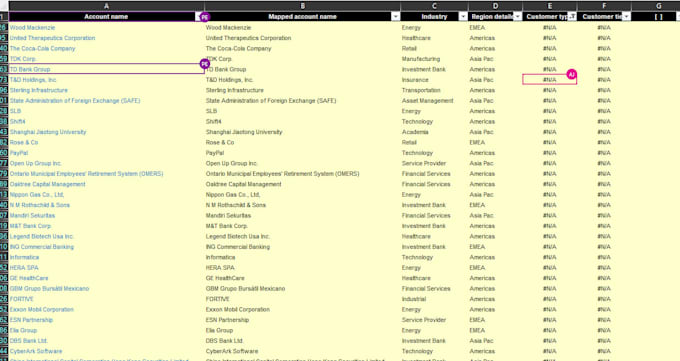Open Shanghai Jiaotong University link in column A
Image resolution: width=680 pixels, height=361 pixels.
[x=48, y=131]
